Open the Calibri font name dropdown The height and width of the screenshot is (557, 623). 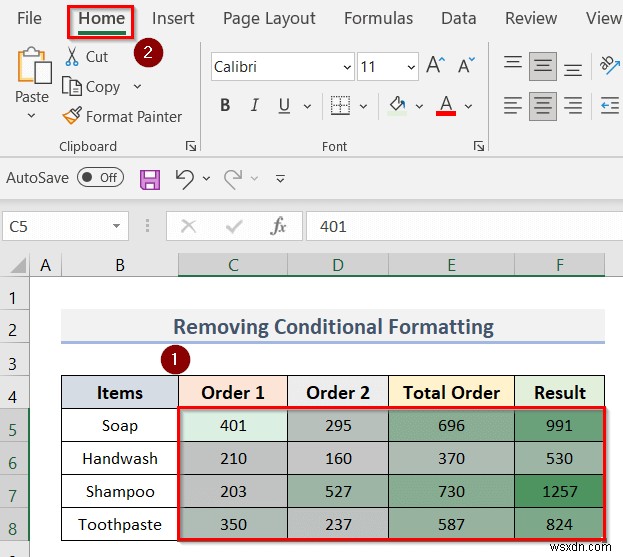pos(346,67)
